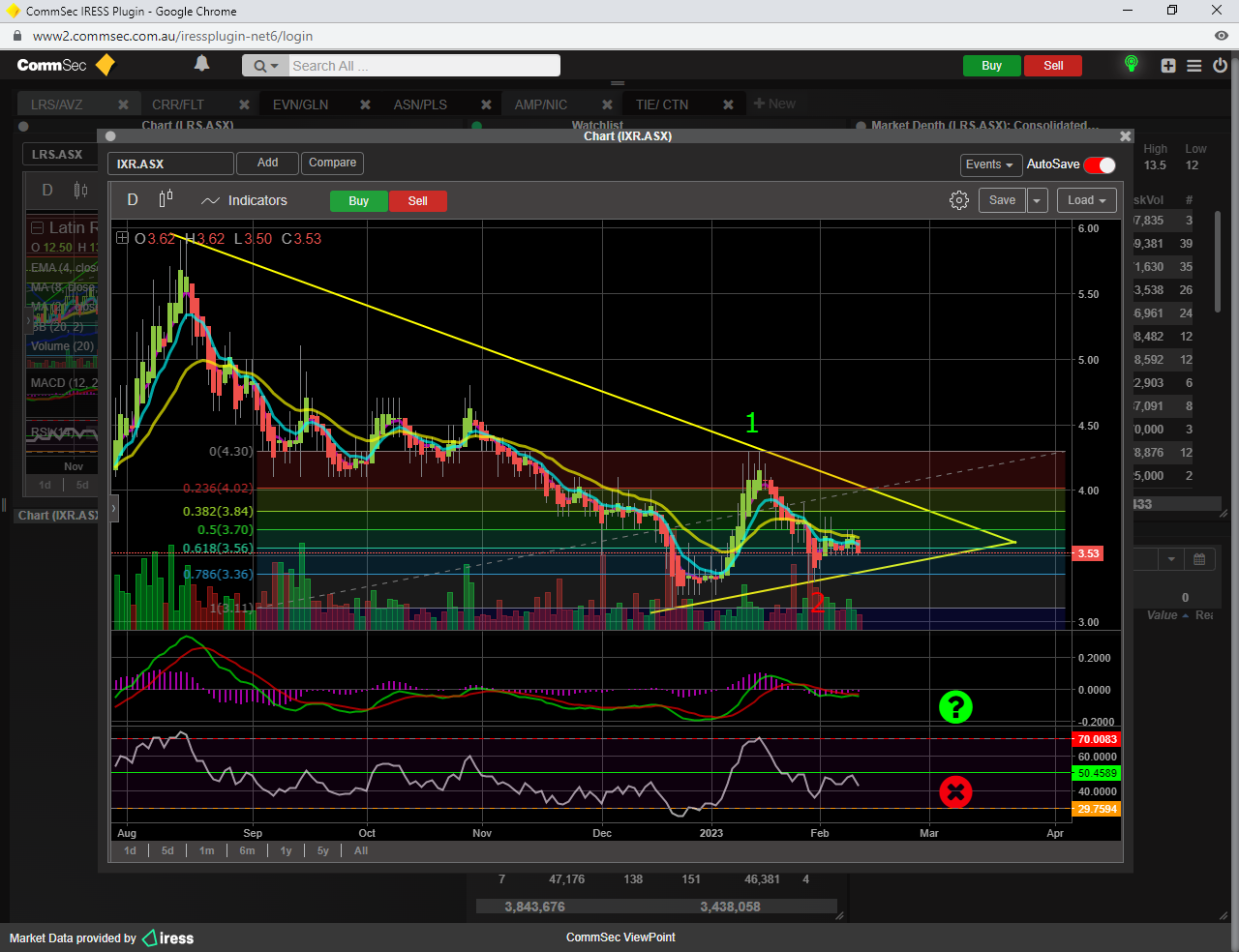Select the 1d range
The image size is (1239, 952).
coord(131,851)
